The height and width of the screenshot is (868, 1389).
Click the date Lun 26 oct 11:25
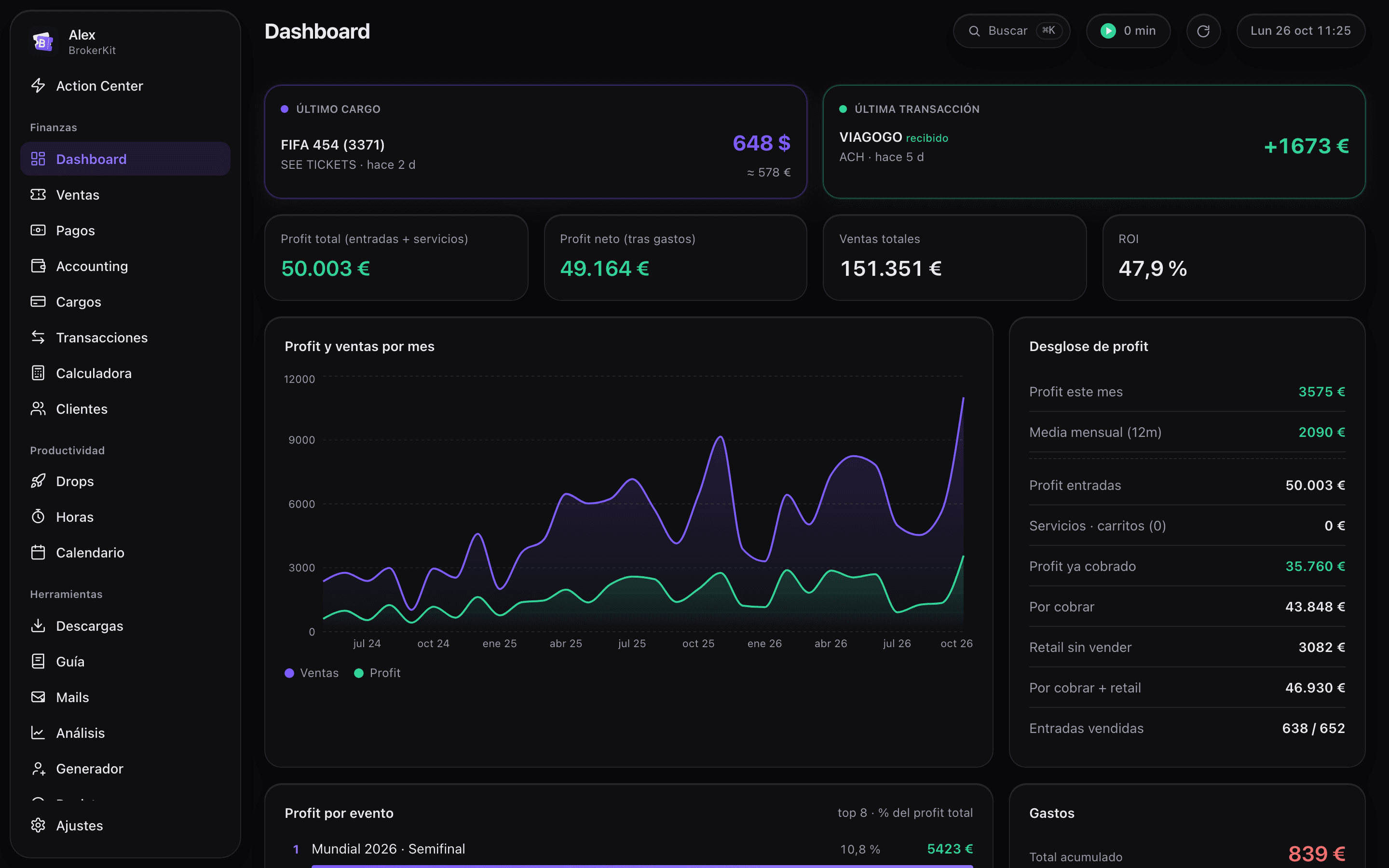(1301, 31)
